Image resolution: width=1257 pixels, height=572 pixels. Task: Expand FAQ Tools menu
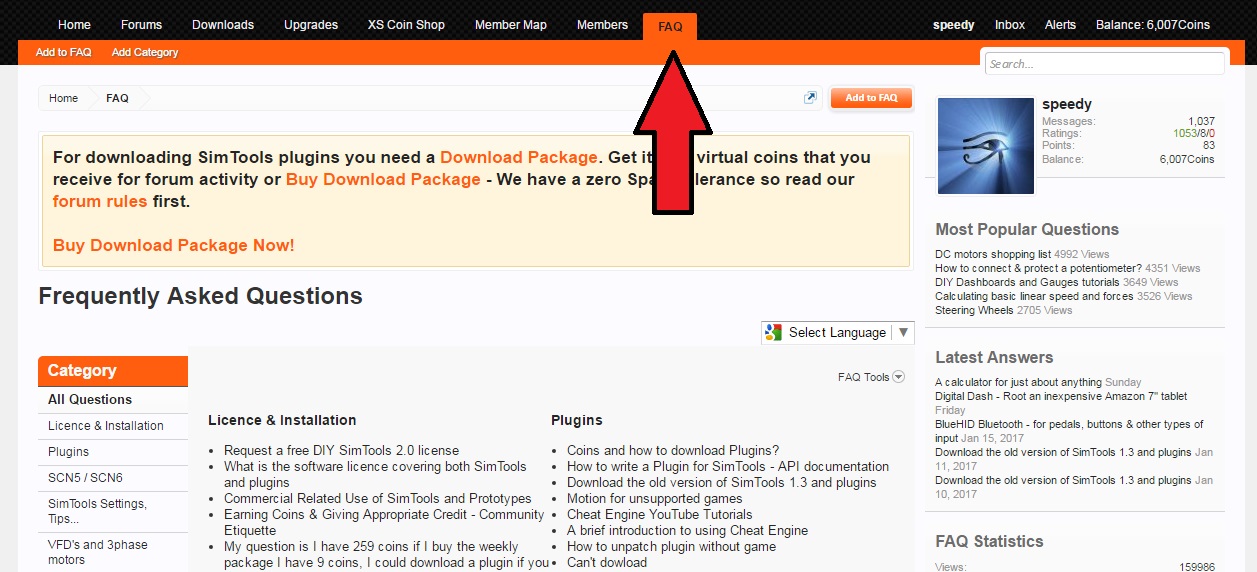tap(871, 377)
